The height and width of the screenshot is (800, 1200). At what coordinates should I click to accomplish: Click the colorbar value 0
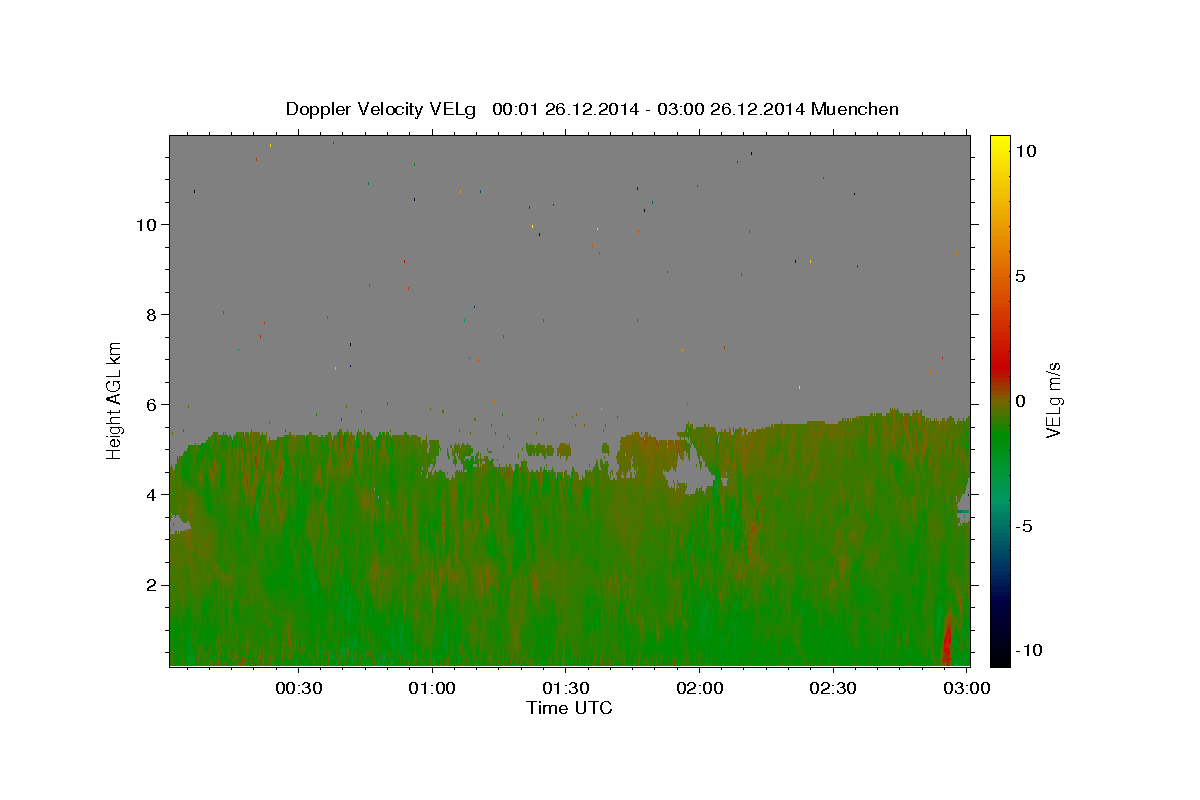[x=1020, y=401]
